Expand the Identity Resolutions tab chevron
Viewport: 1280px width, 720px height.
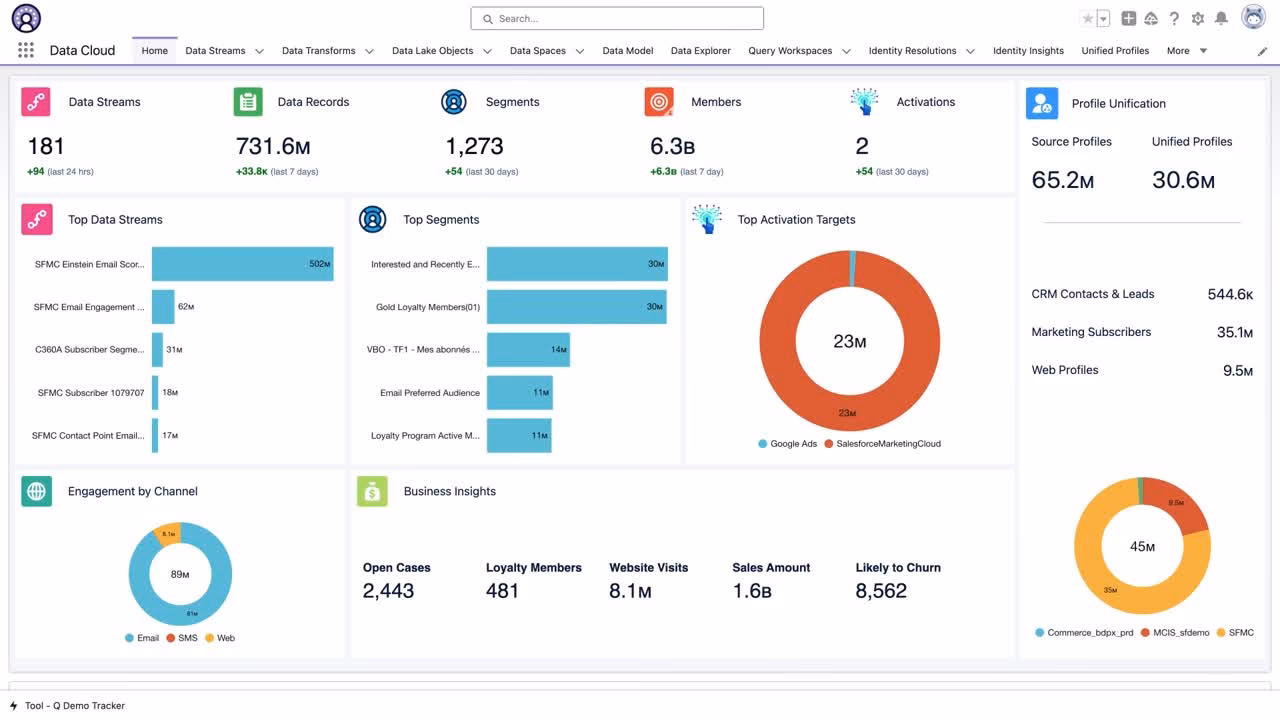pyautogui.click(x=970, y=51)
